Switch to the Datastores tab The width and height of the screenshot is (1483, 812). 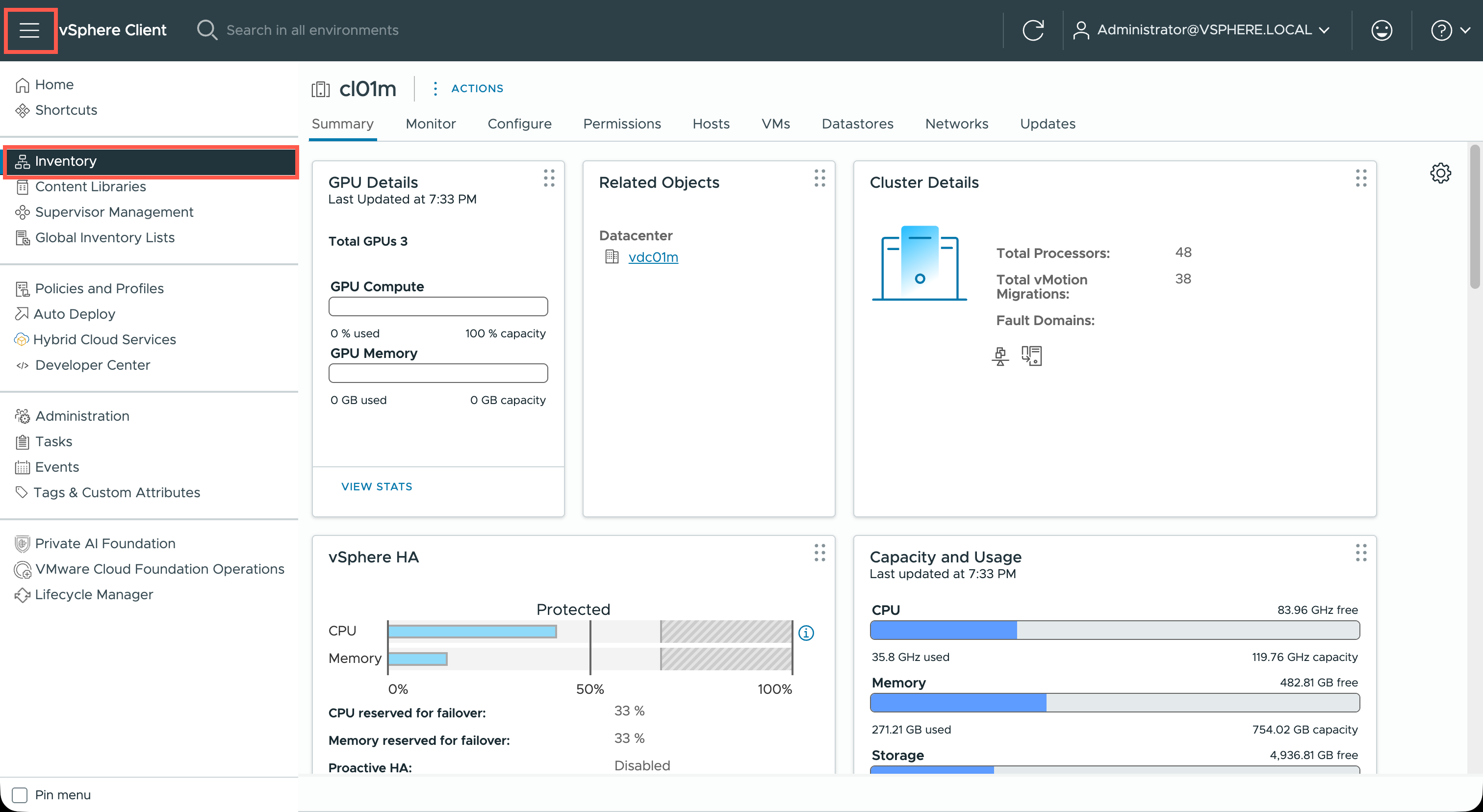pyautogui.click(x=857, y=124)
